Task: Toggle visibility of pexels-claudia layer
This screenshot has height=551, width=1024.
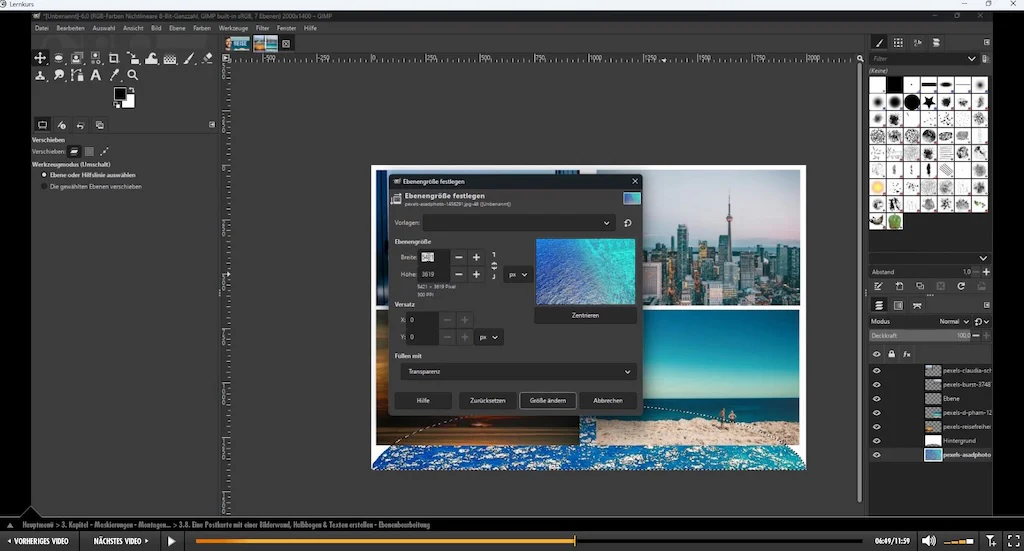Action: click(876, 371)
